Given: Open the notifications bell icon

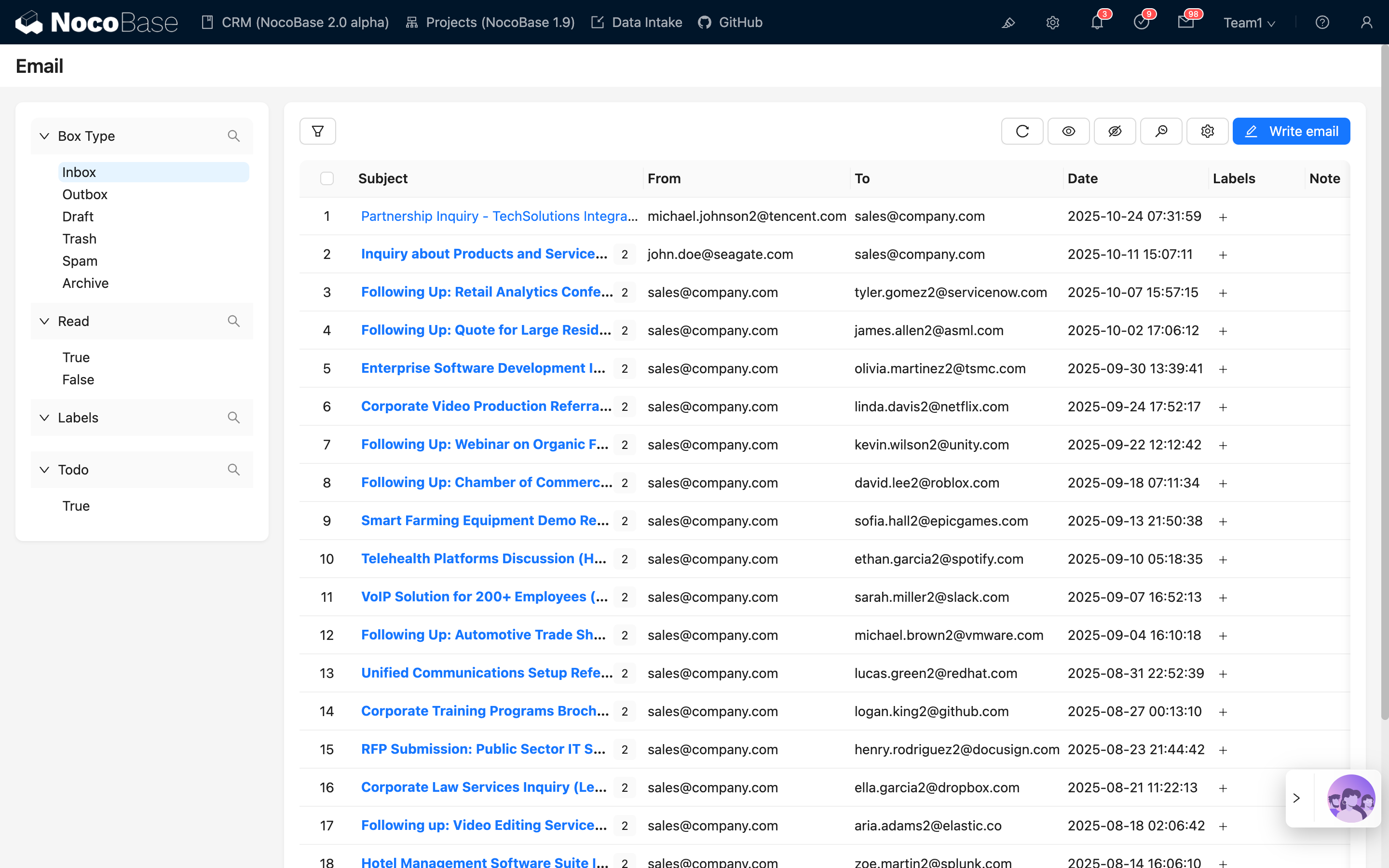Looking at the screenshot, I should pos(1097,22).
